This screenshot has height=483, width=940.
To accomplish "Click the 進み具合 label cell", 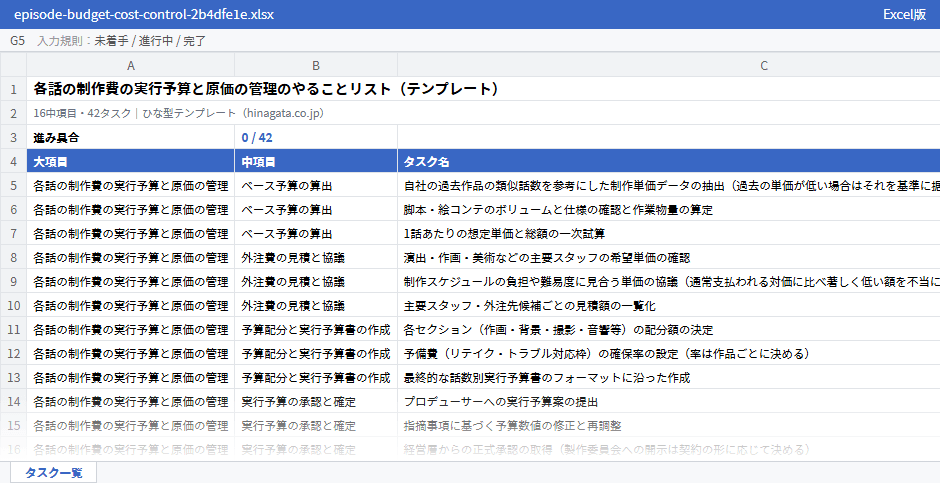I will tap(131, 137).
